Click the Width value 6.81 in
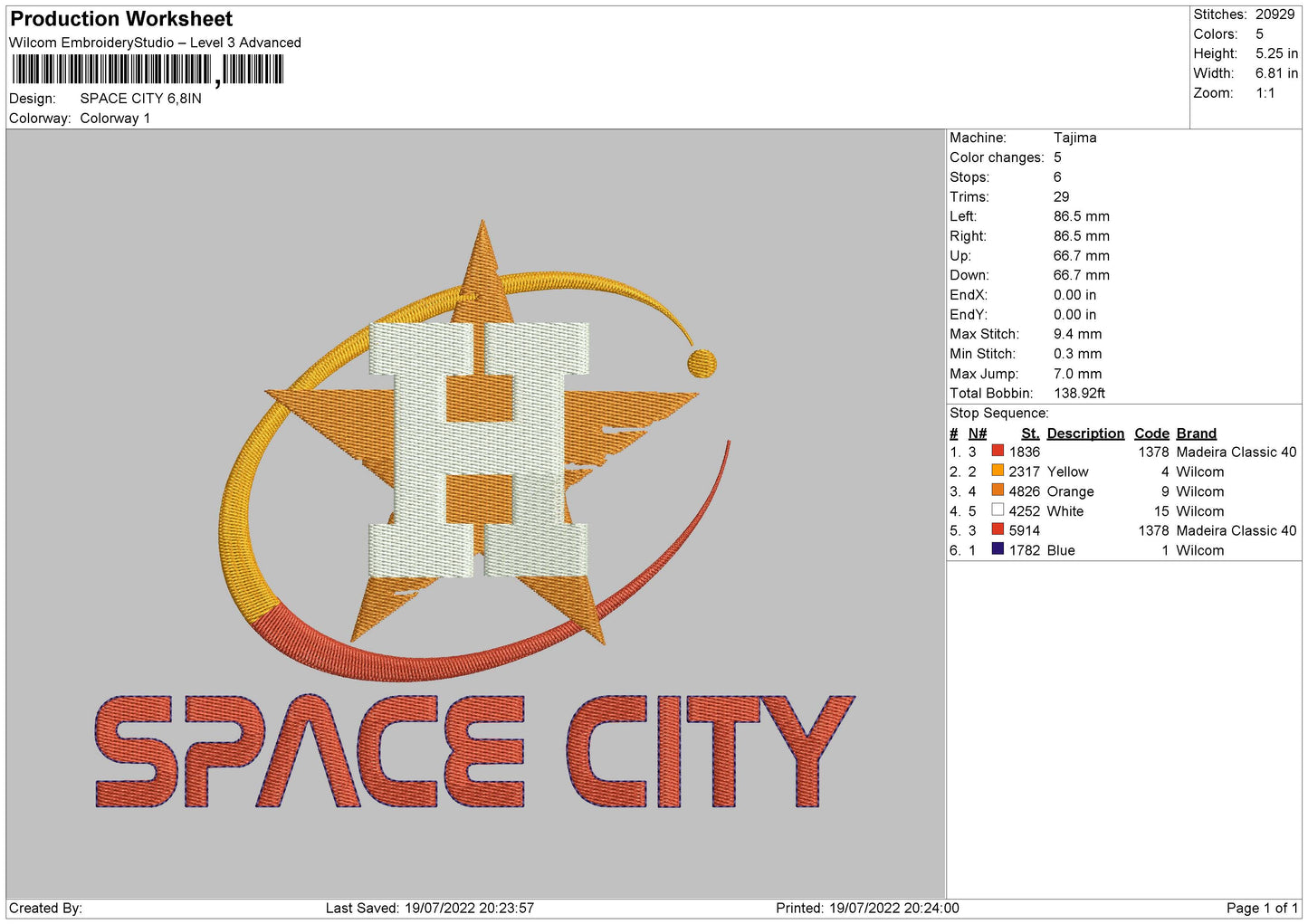Image resolution: width=1308 pixels, height=924 pixels. (1276, 73)
